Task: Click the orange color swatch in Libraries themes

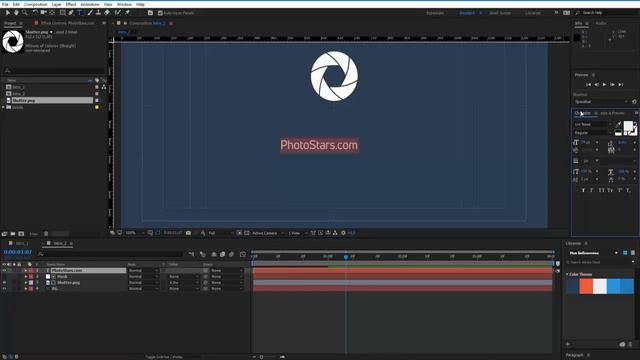Action: coord(586,286)
